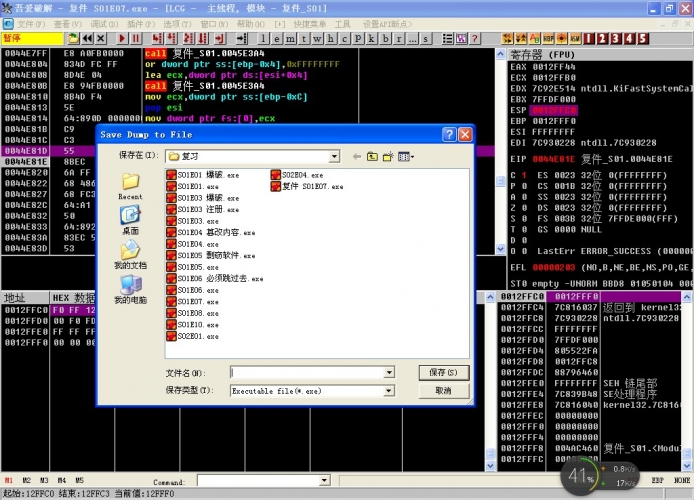This screenshot has height=500, width=694.
Task: Click the 文件名 filename input field
Action: click(x=305, y=372)
